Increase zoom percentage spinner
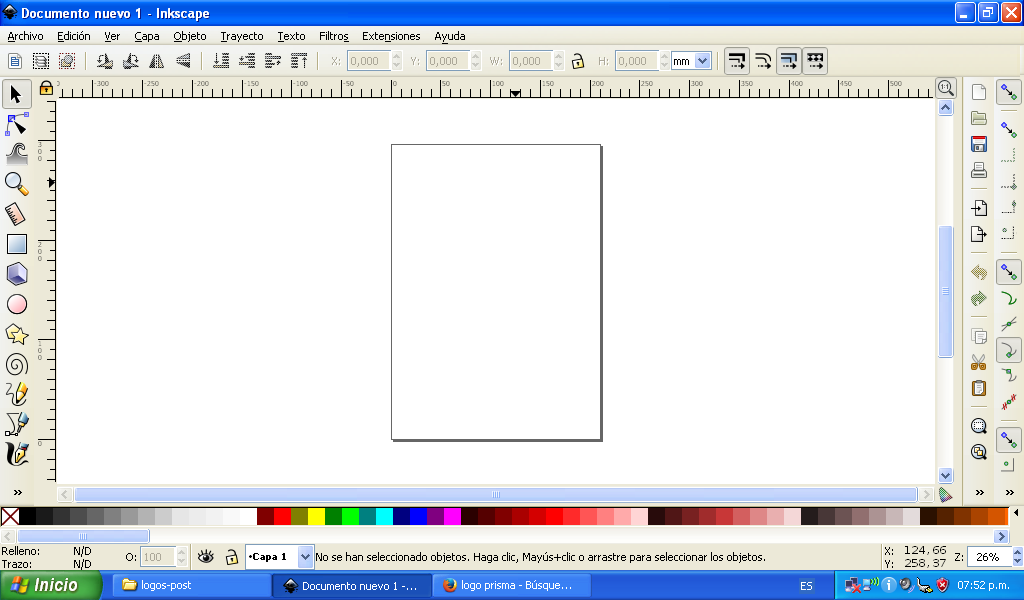The image size is (1024, 600). [x=1017, y=552]
